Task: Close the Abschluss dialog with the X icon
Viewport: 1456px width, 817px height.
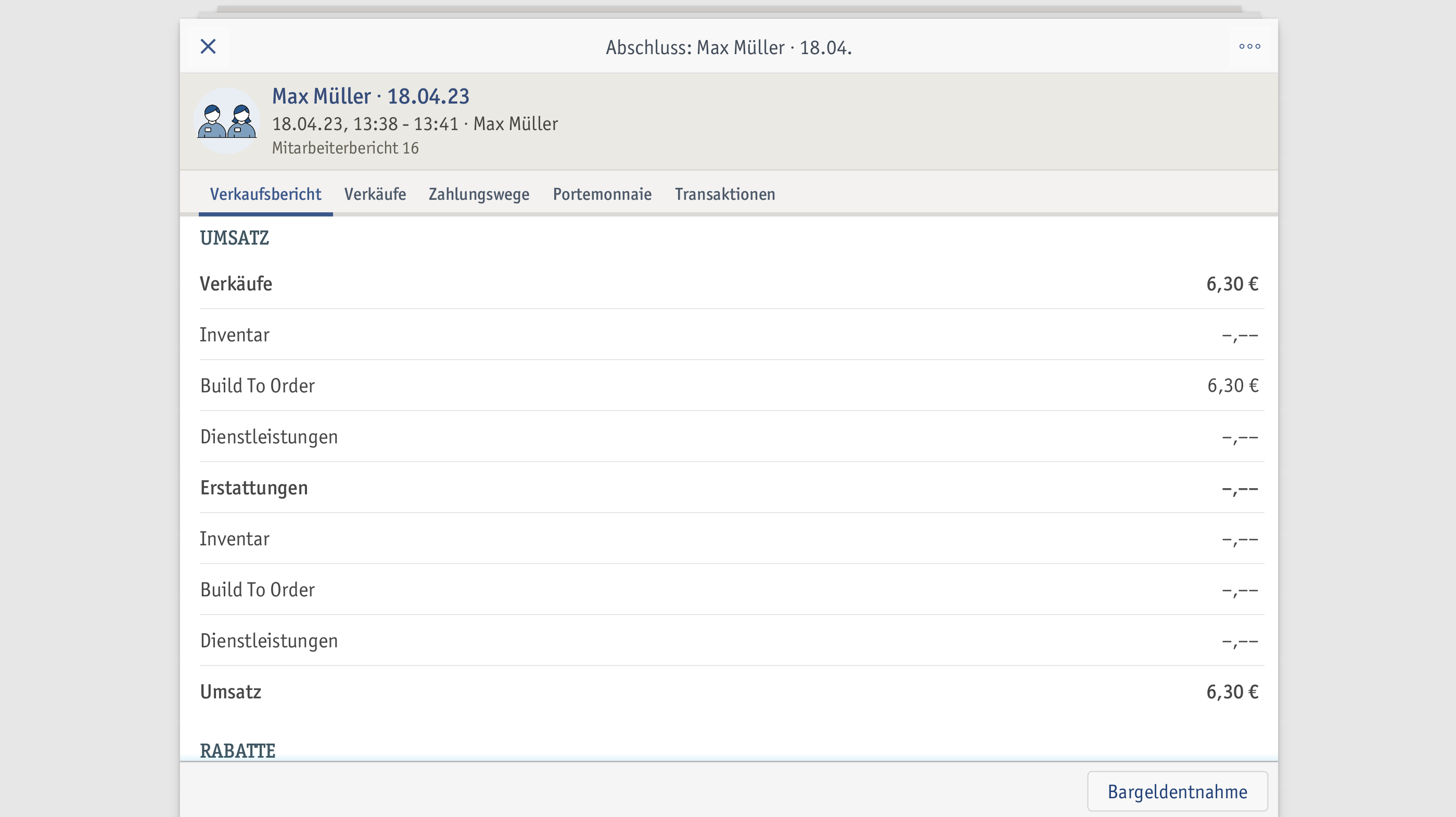Action: (x=208, y=46)
